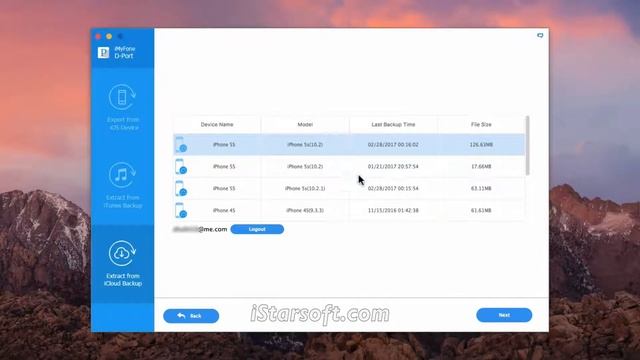
Task: Sort by Device Name column header
Action: 217,124
